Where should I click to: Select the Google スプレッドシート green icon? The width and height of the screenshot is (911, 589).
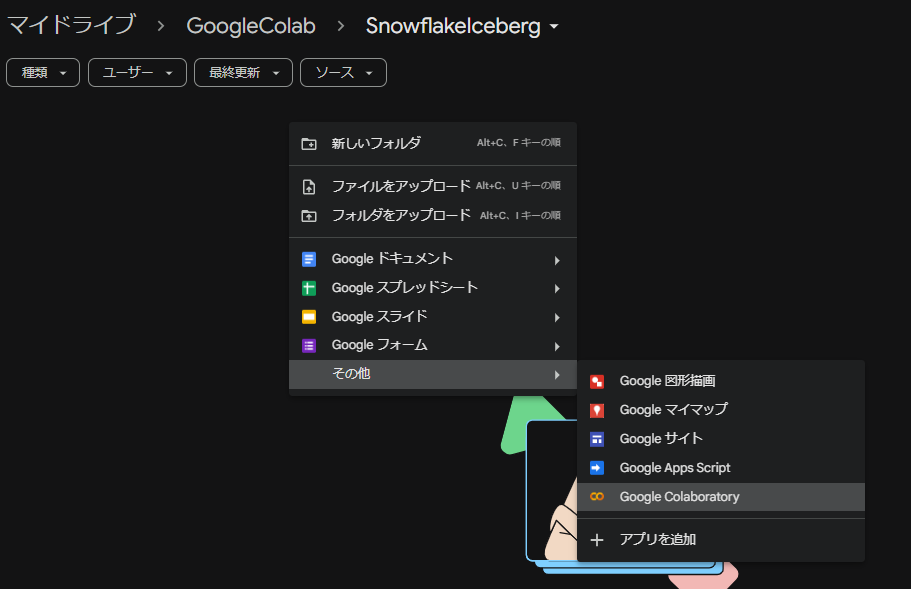coord(309,288)
